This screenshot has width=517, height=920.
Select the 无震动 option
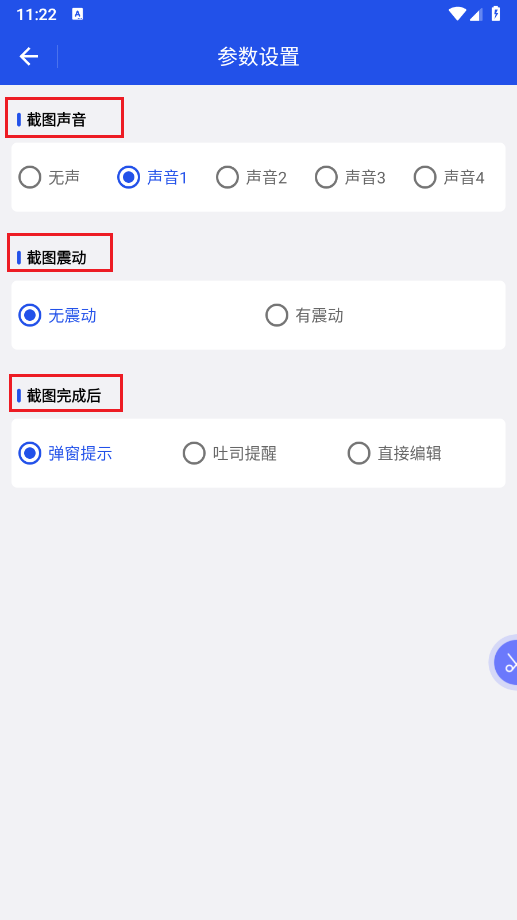58,315
